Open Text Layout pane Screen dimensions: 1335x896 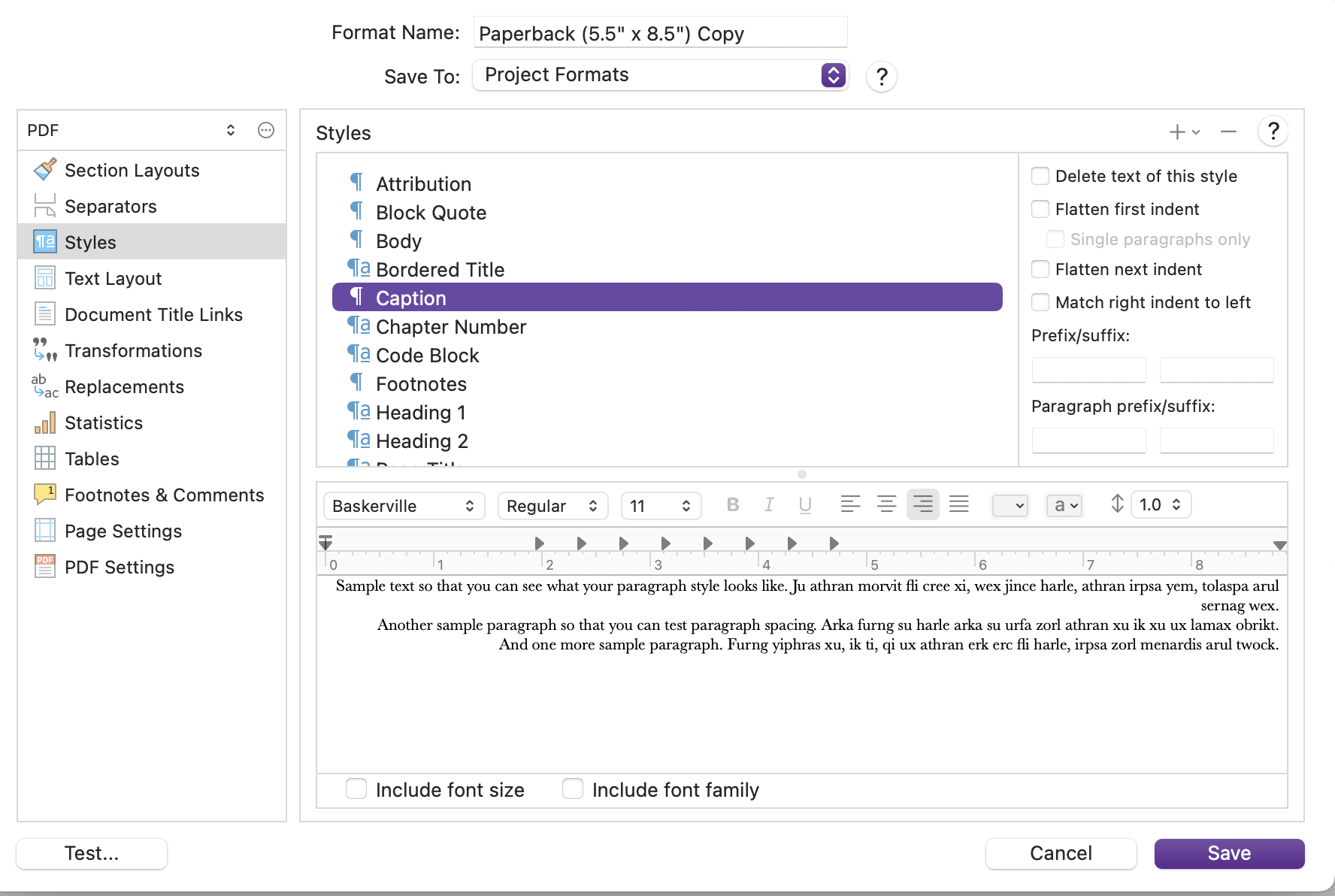(x=152, y=279)
